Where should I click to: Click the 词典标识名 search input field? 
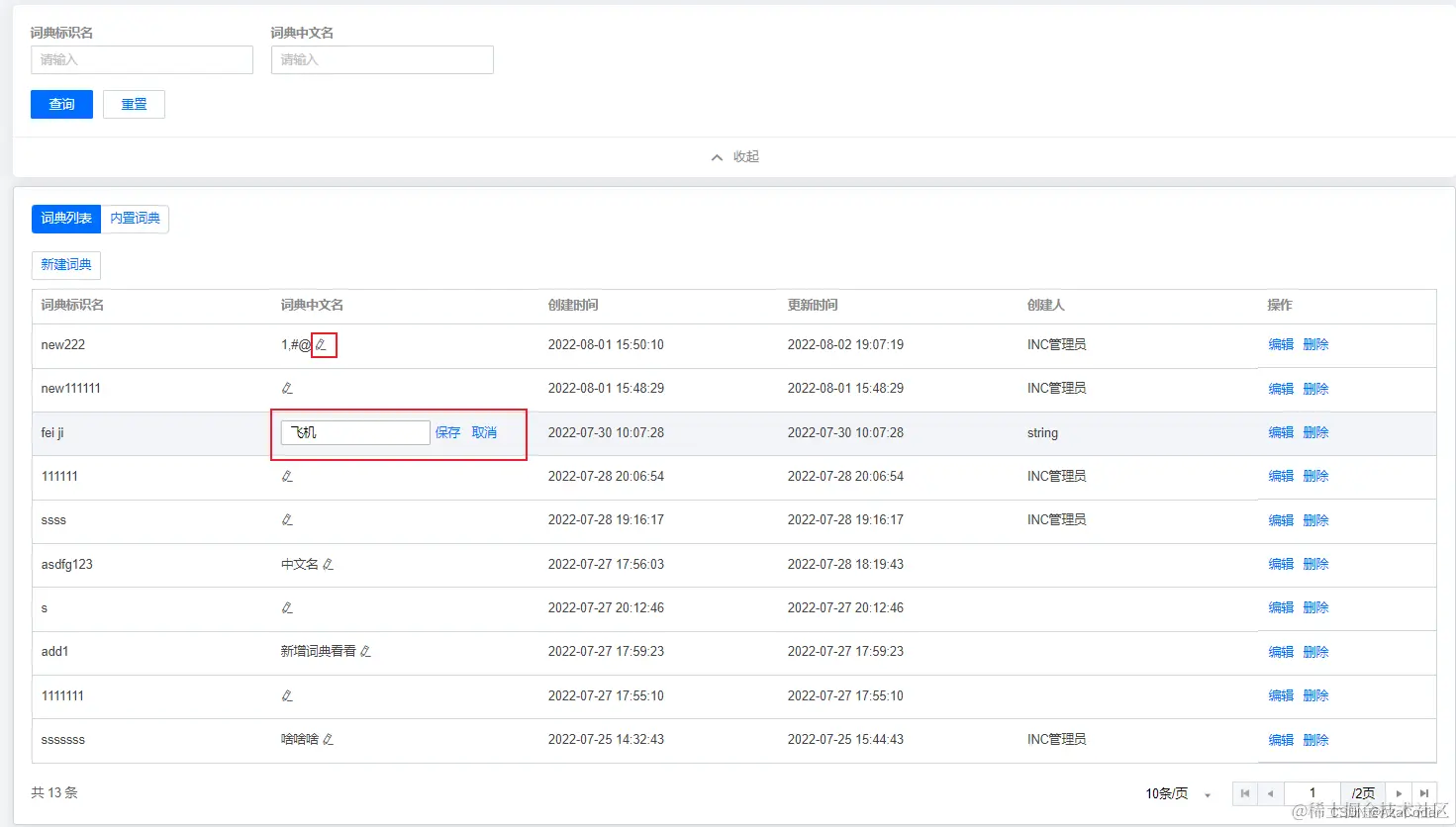click(x=142, y=60)
